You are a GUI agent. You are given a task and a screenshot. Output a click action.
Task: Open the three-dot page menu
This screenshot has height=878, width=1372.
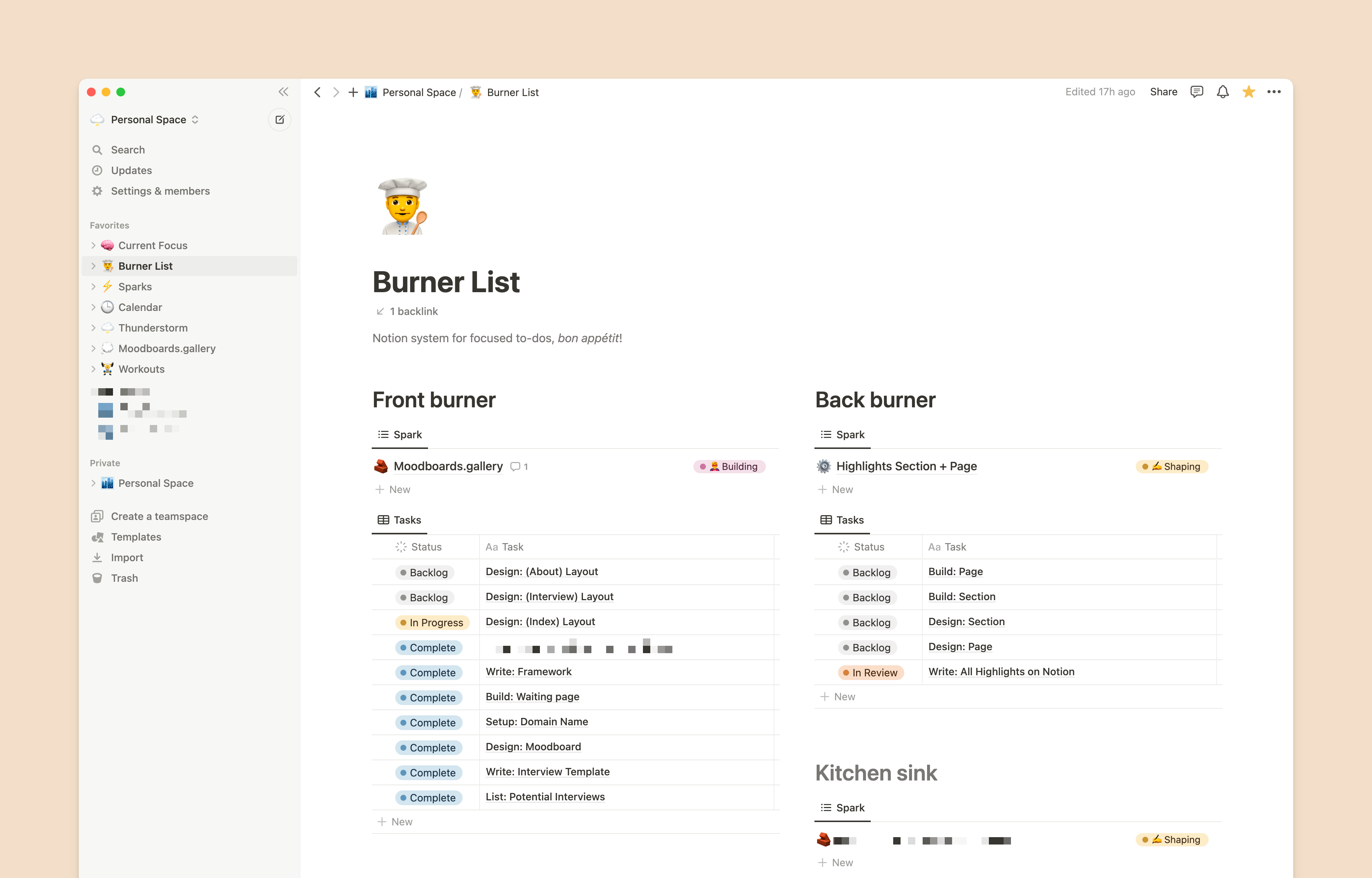click(x=1274, y=92)
